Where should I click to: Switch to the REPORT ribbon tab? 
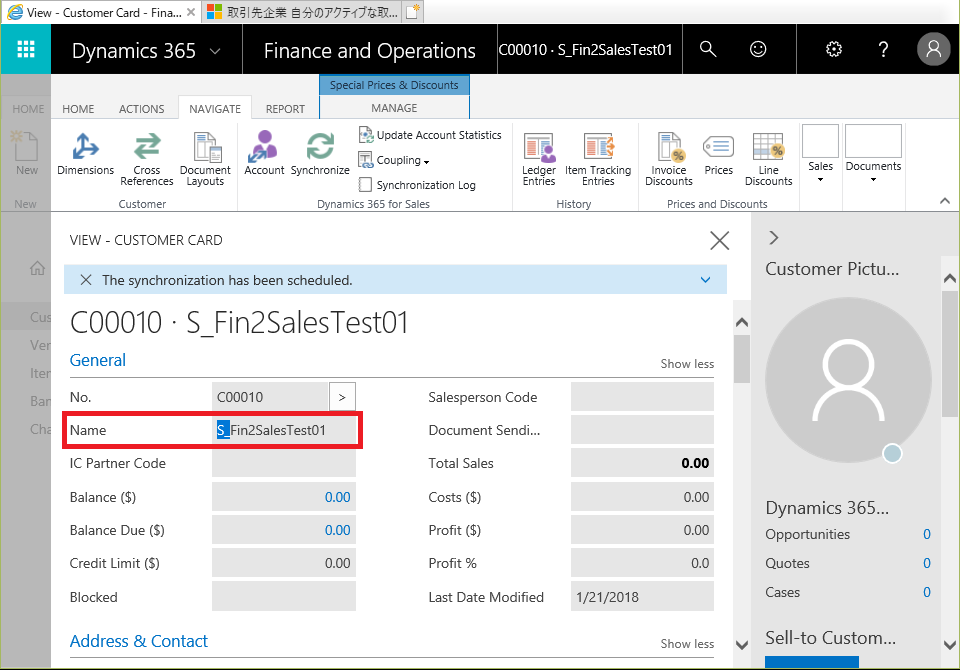point(285,108)
